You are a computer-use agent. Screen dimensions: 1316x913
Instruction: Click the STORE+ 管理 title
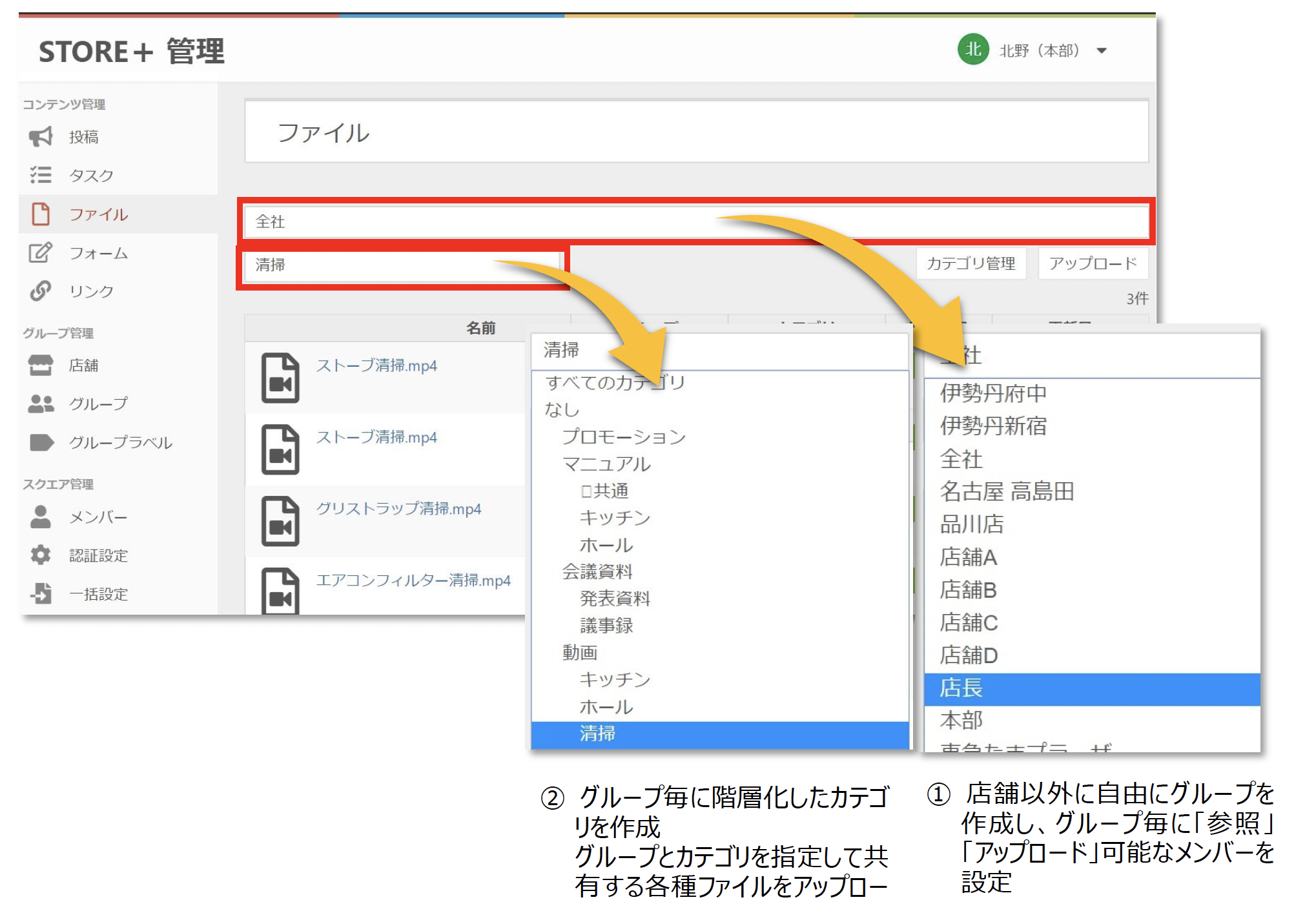click(x=131, y=52)
